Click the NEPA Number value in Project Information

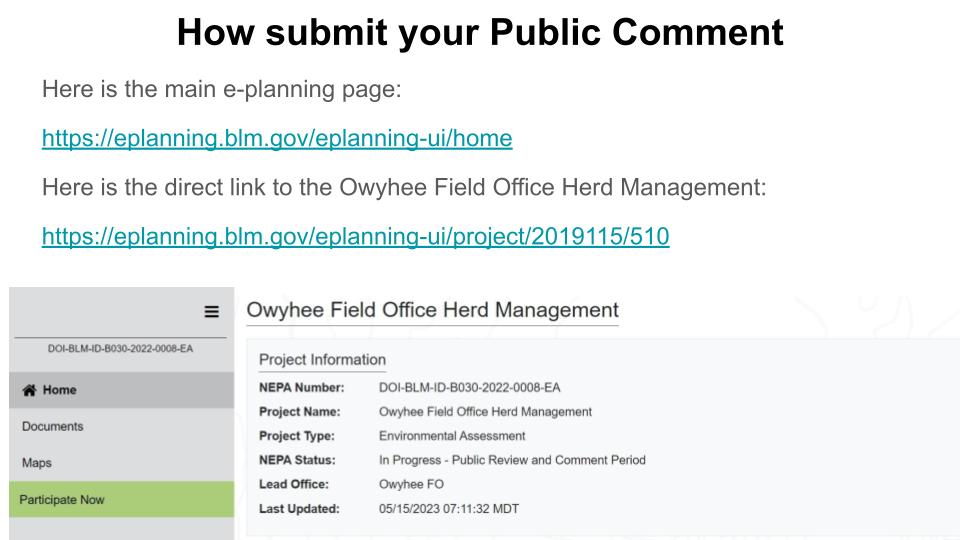click(x=470, y=388)
